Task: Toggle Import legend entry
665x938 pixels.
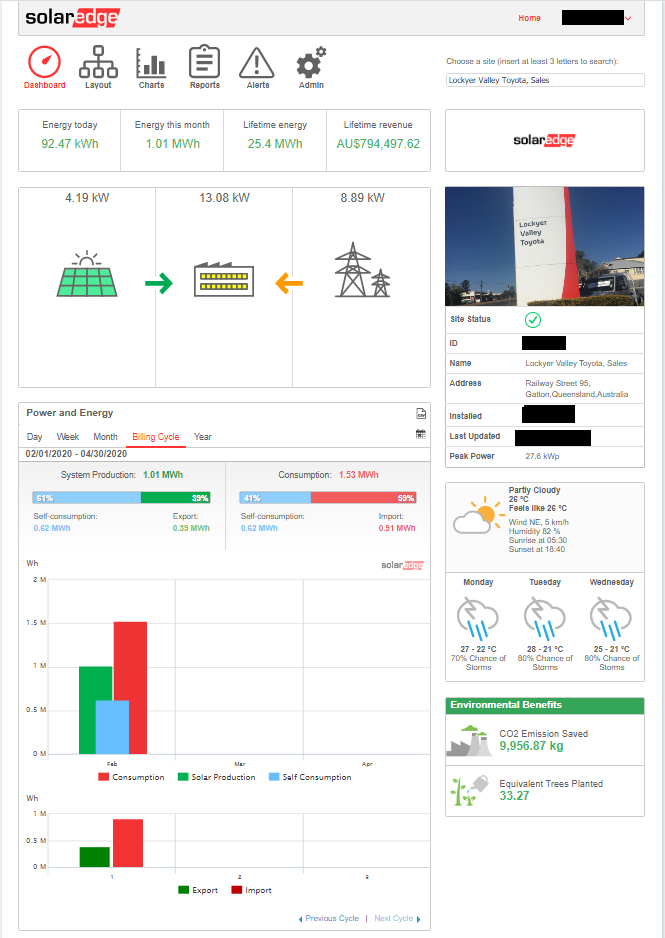Action: [251, 890]
